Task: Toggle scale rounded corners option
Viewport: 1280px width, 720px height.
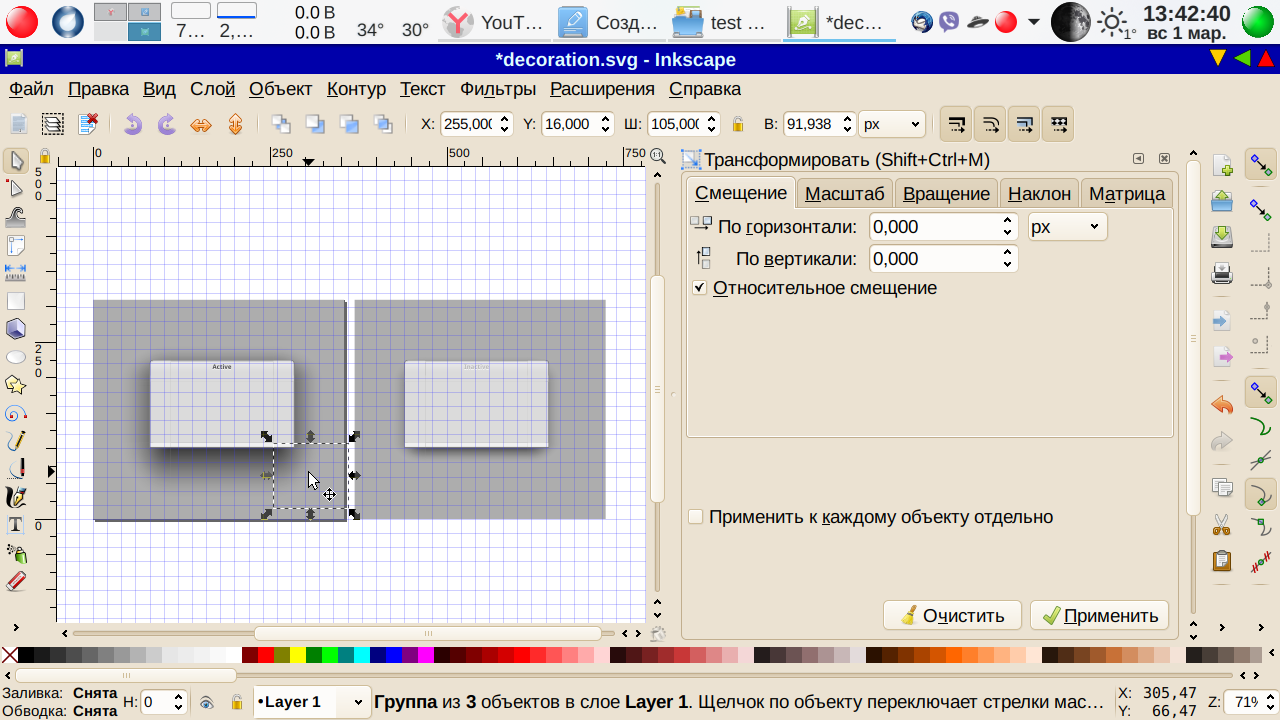Action: (x=991, y=124)
